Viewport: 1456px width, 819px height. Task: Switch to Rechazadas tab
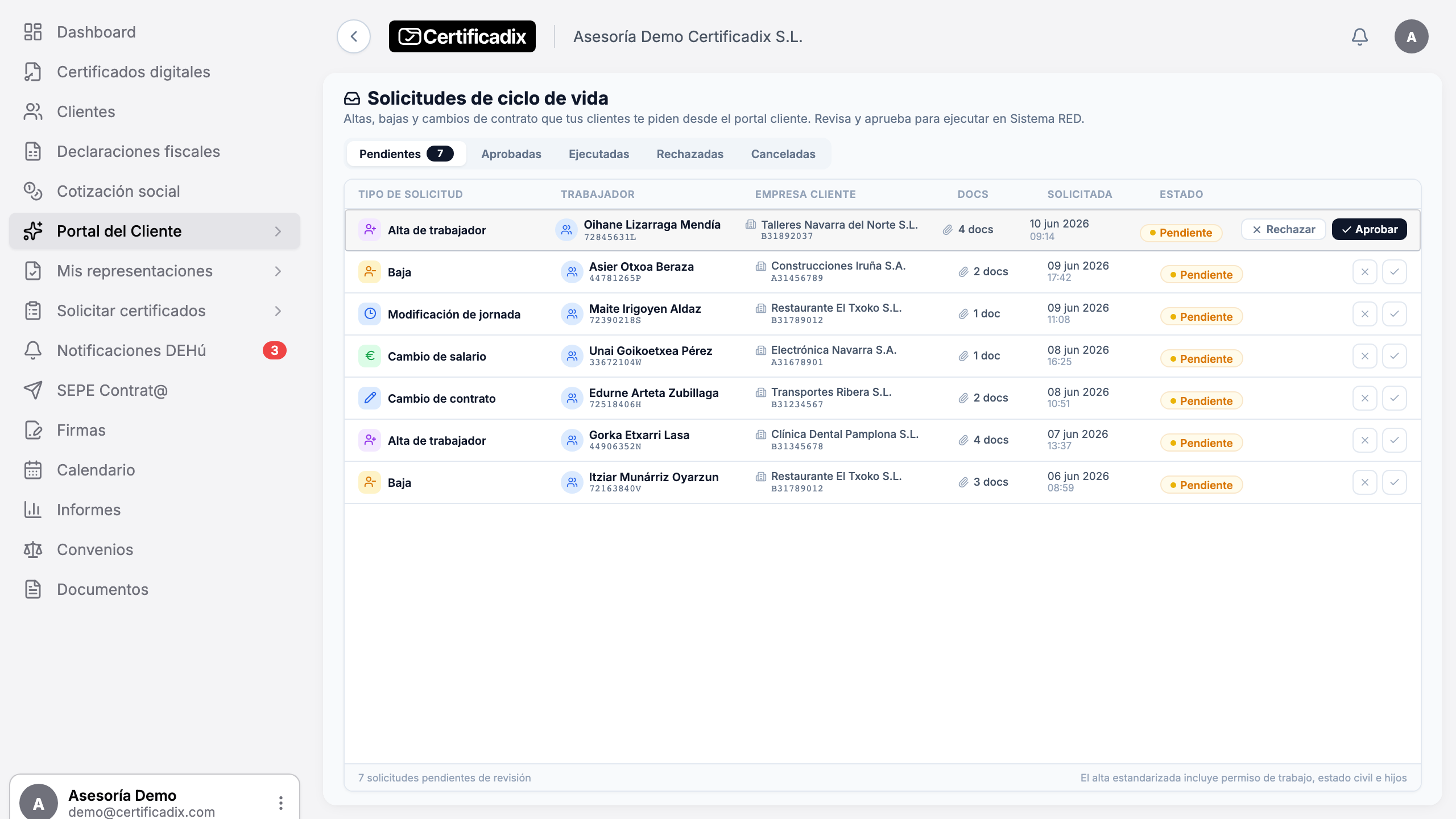(x=690, y=154)
